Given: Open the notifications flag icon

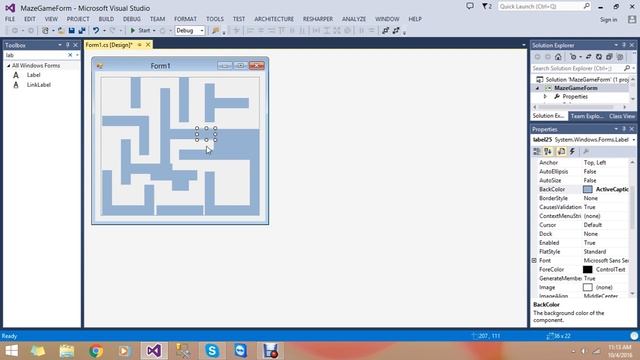Looking at the screenshot, I should pyautogui.click(x=487, y=6).
